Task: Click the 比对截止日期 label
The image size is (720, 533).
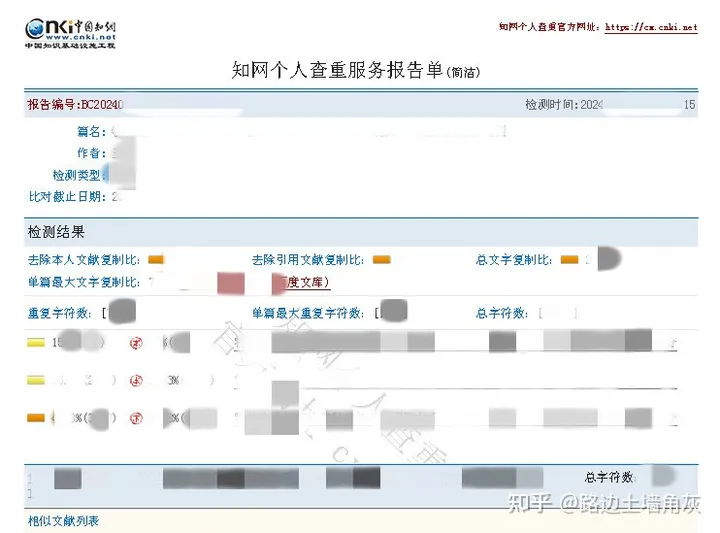Action: coord(67,196)
